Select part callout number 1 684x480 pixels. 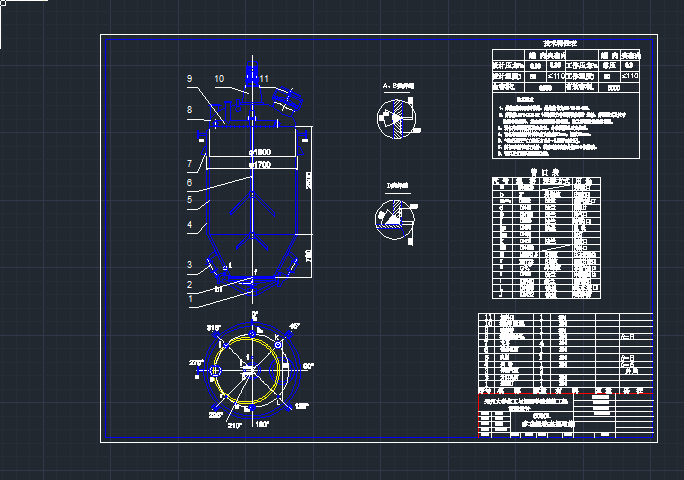tap(188, 298)
